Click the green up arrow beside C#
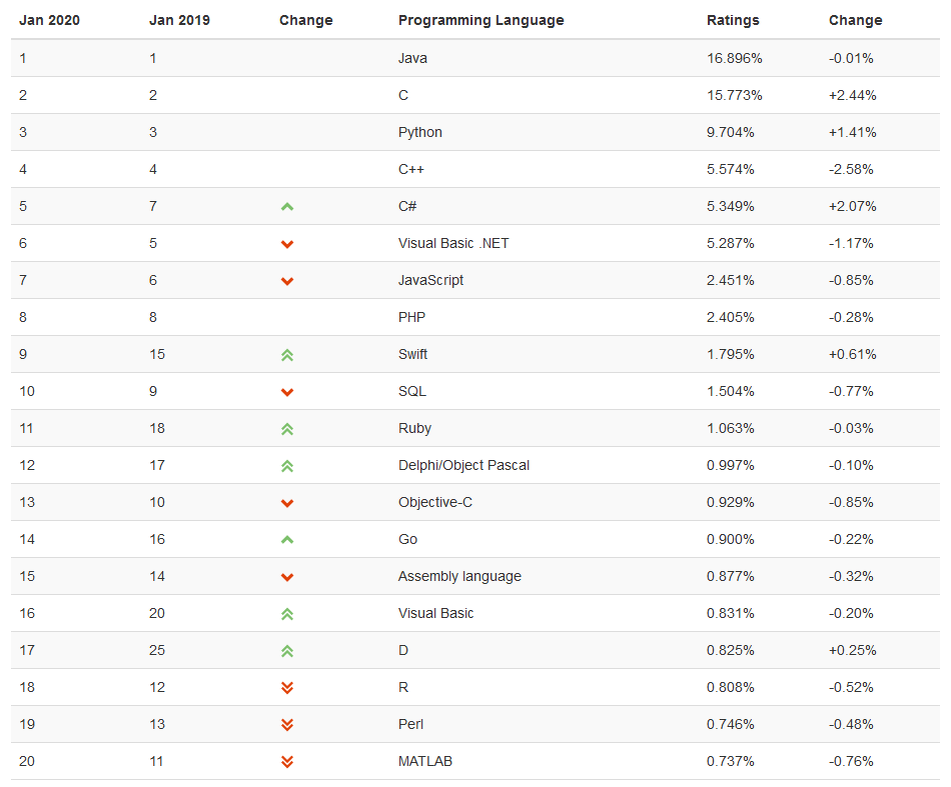 (x=287, y=207)
